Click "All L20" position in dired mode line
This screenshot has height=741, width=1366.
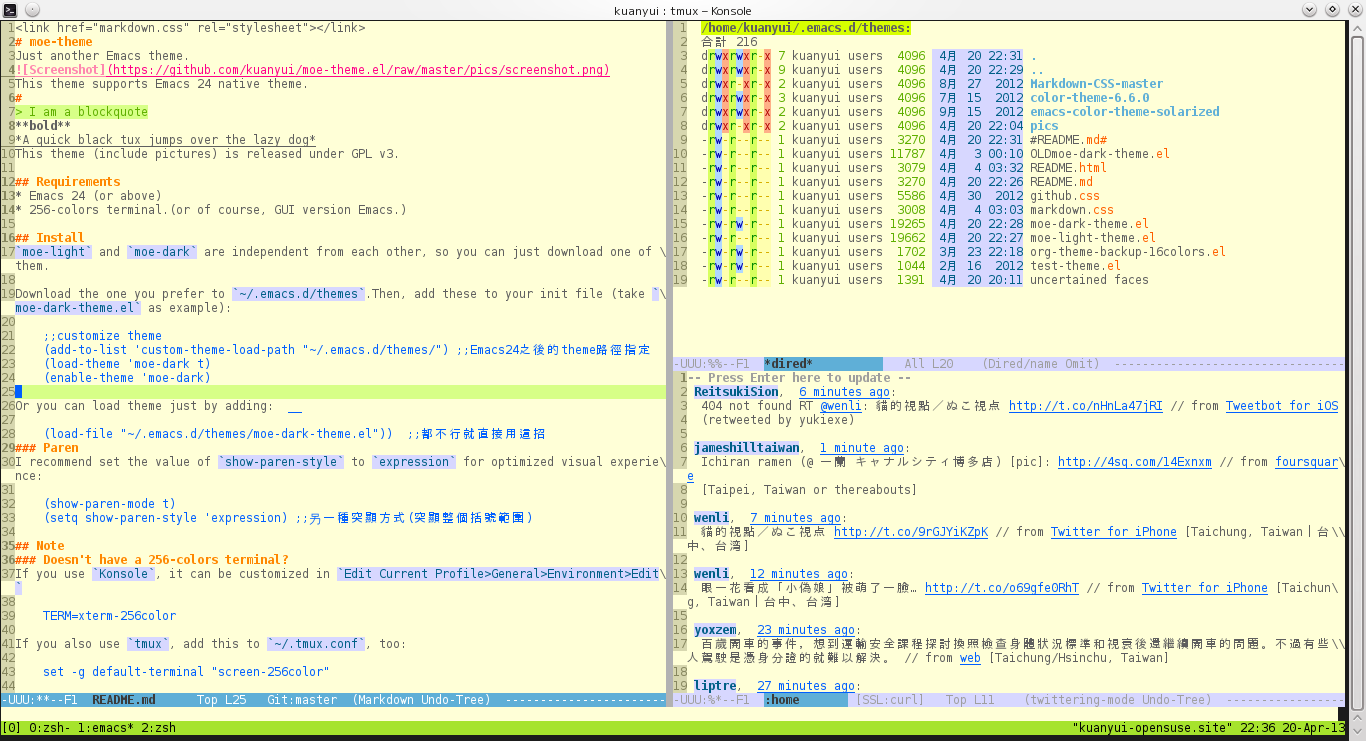(x=929, y=364)
